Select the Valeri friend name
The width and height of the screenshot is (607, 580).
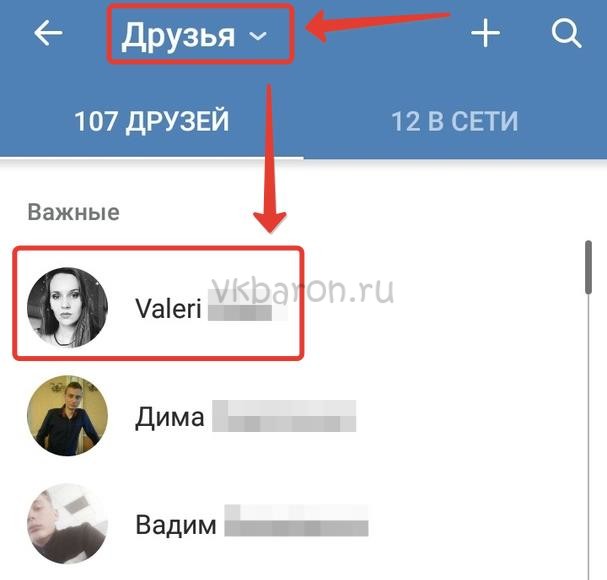pyautogui.click(x=168, y=309)
